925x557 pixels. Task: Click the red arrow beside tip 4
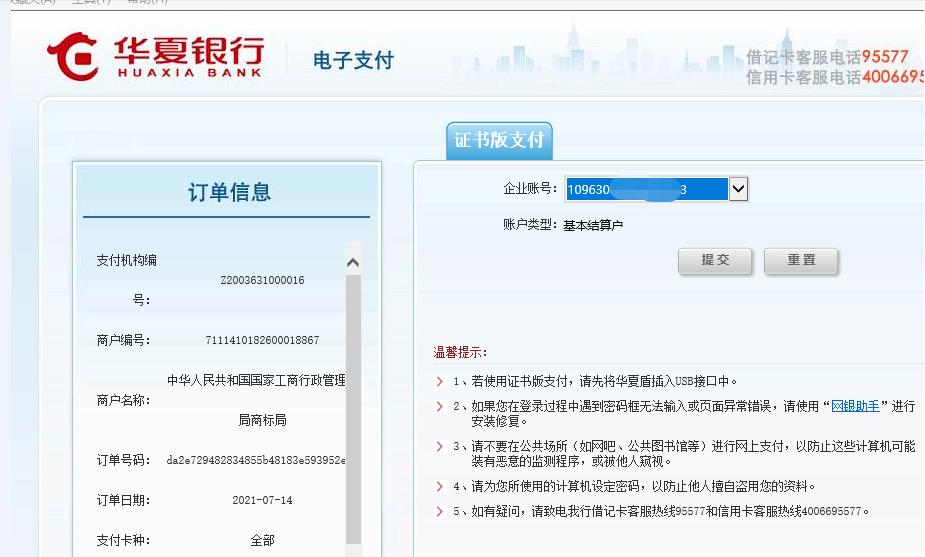pyautogui.click(x=439, y=487)
